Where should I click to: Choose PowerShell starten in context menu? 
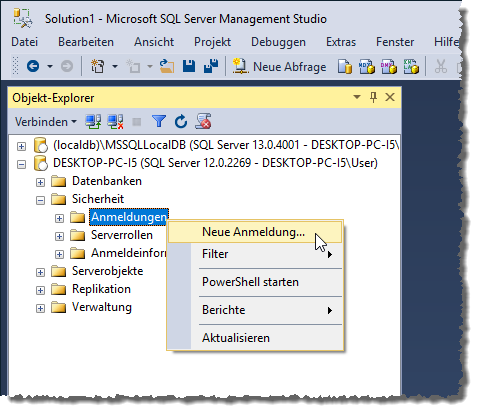255,282
